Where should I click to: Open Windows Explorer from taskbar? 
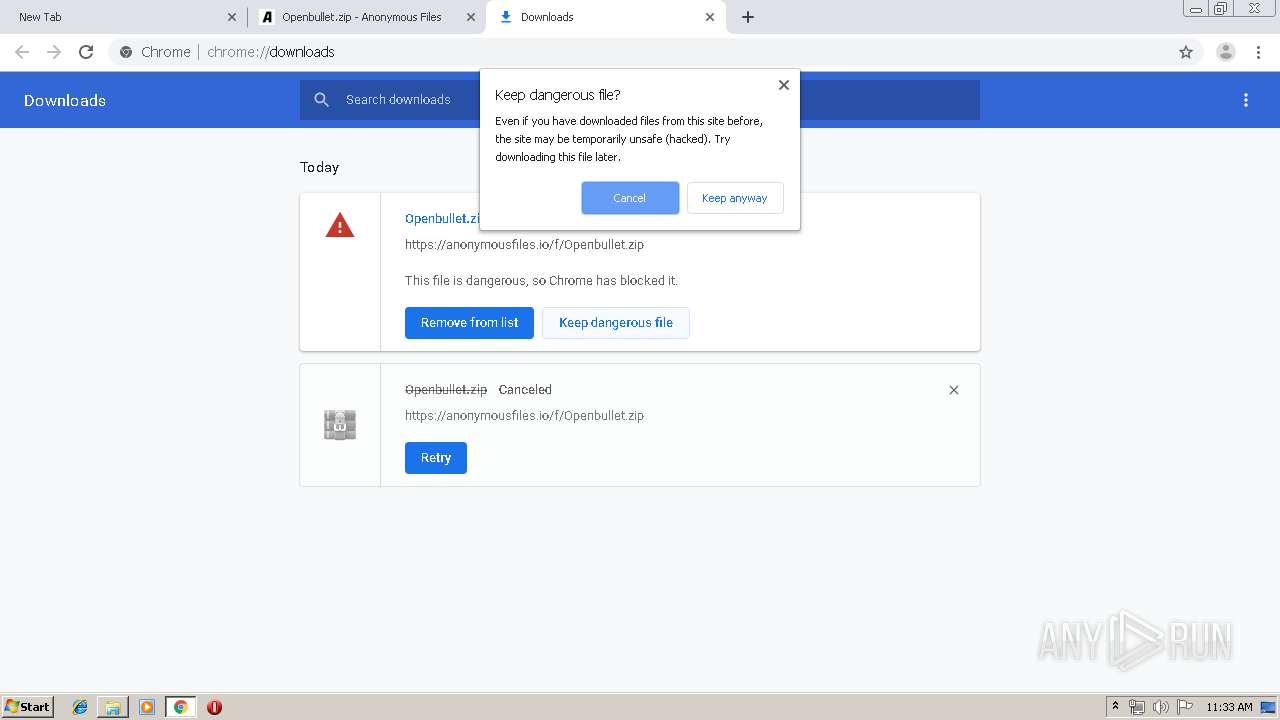tap(113, 707)
